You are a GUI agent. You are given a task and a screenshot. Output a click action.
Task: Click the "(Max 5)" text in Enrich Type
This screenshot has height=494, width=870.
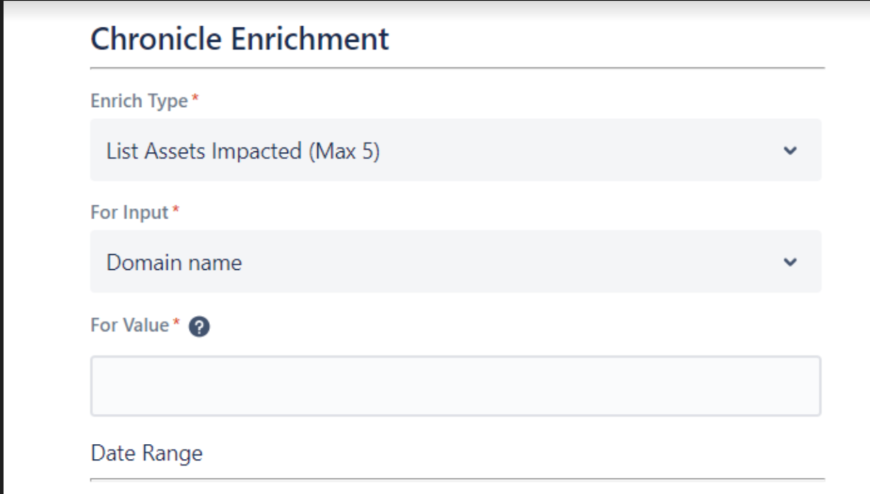344,152
